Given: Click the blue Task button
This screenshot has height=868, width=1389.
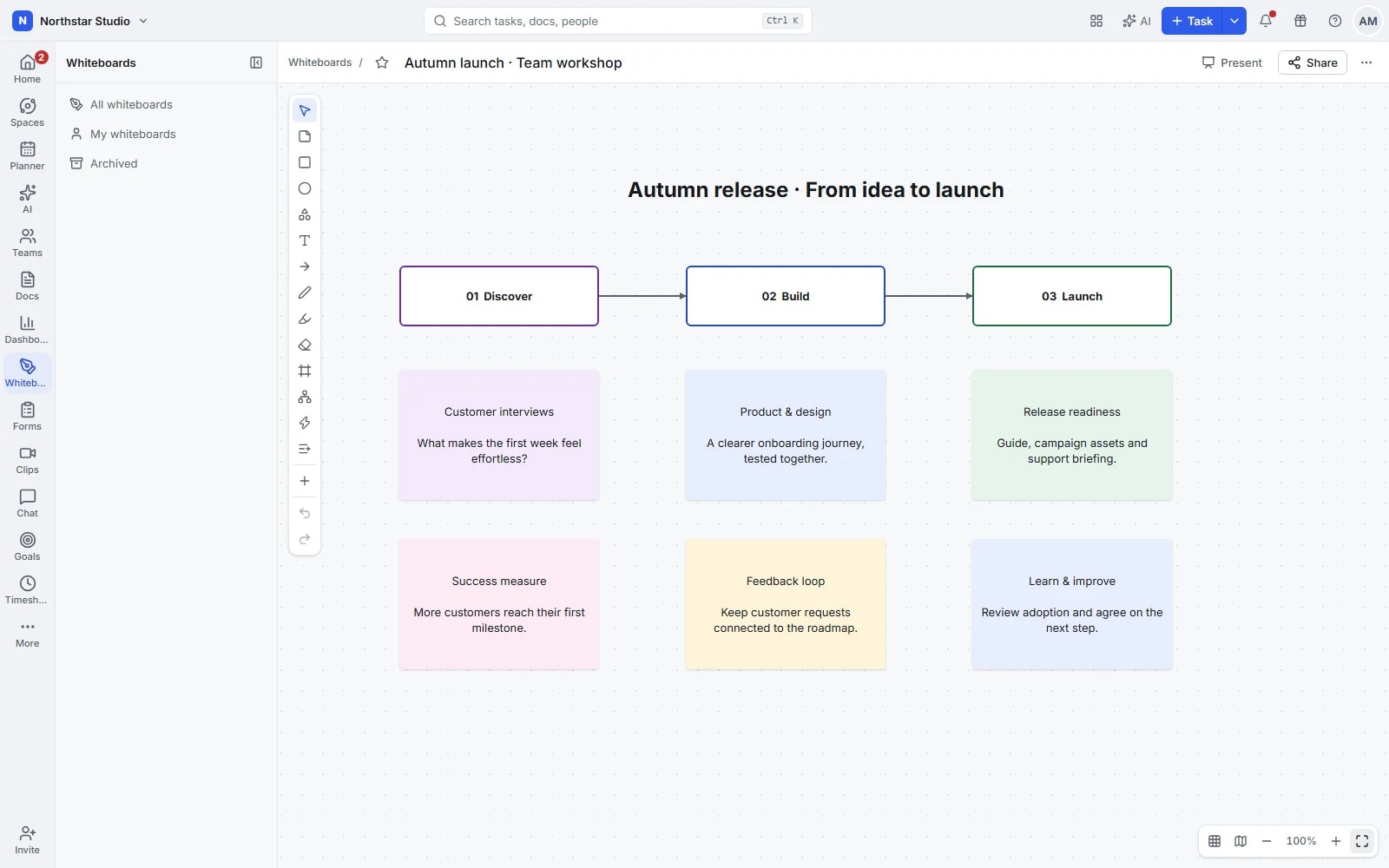Looking at the screenshot, I should click(1192, 21).
